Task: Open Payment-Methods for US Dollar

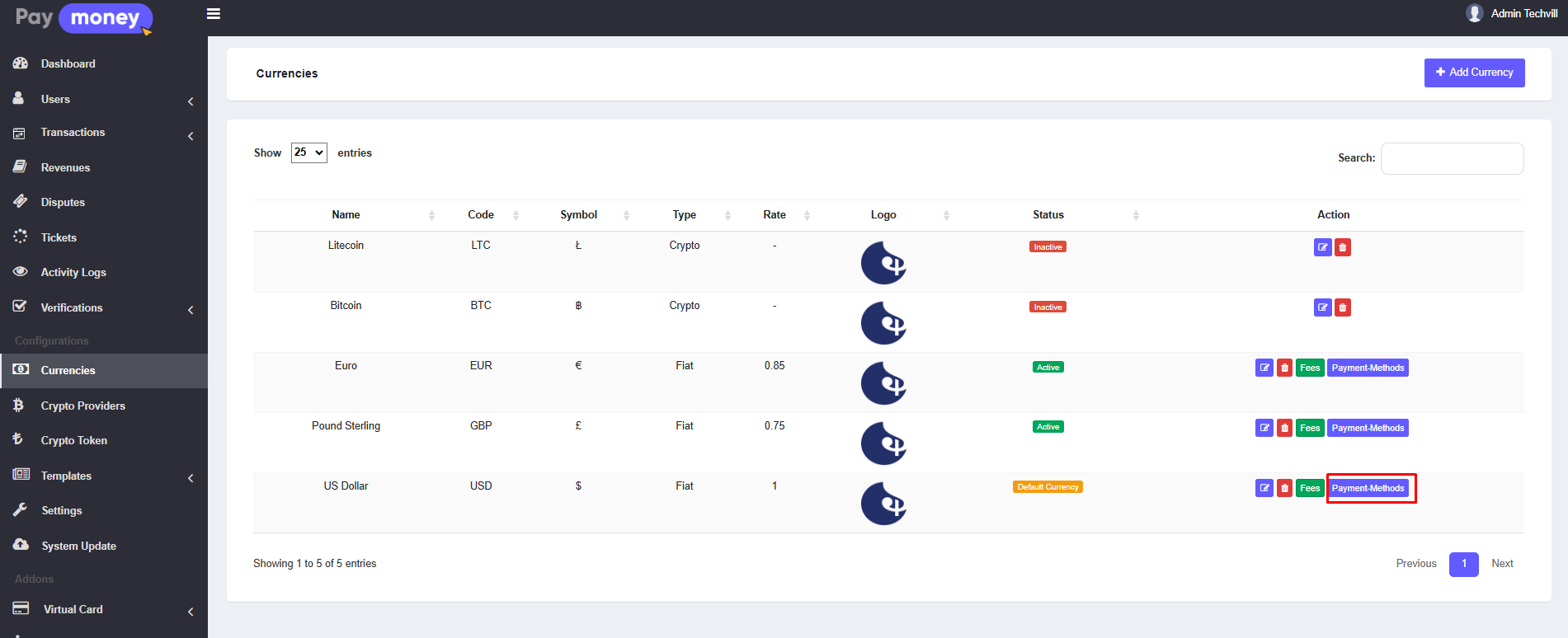Action: pos(1368,488)
